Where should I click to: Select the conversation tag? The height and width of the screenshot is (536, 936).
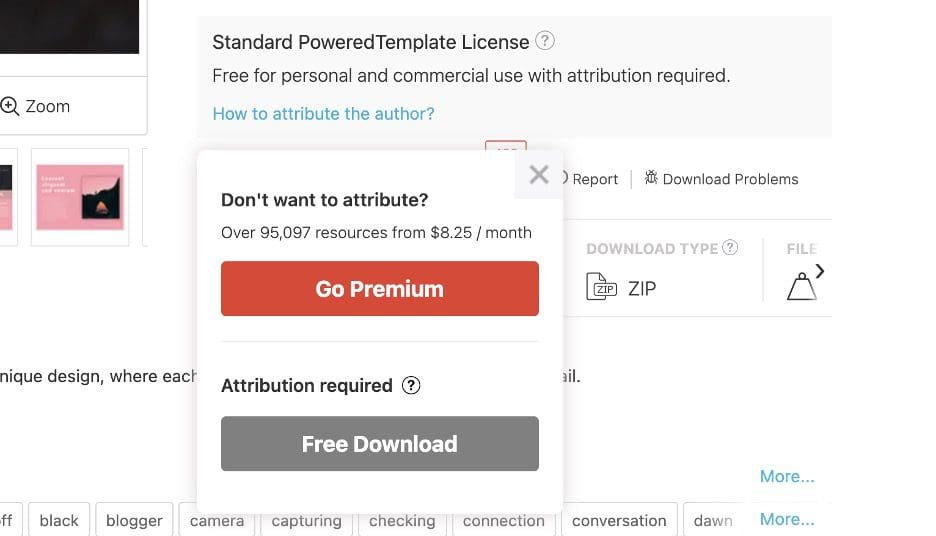619,520
